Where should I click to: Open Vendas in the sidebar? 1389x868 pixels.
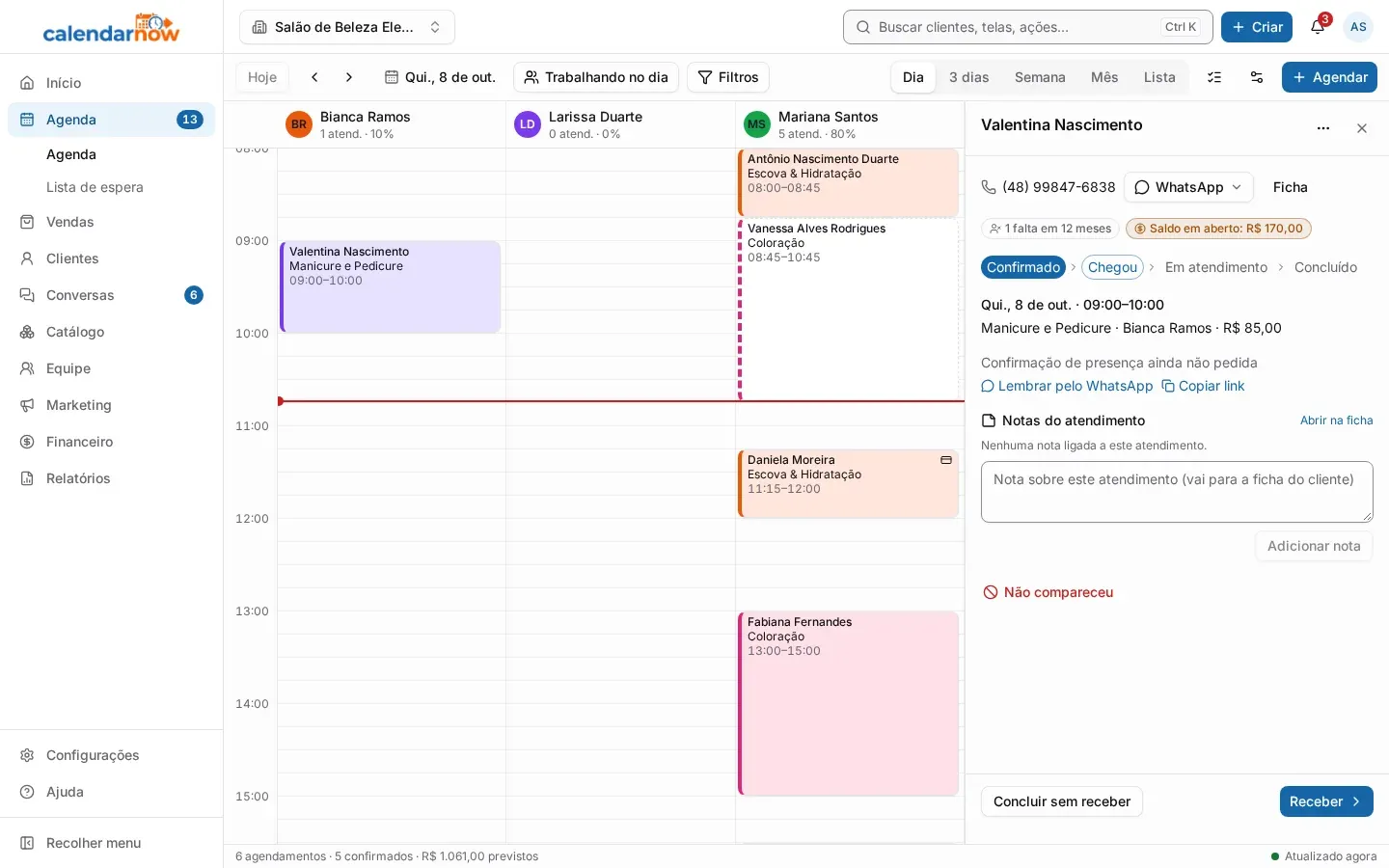click(112, 222)
